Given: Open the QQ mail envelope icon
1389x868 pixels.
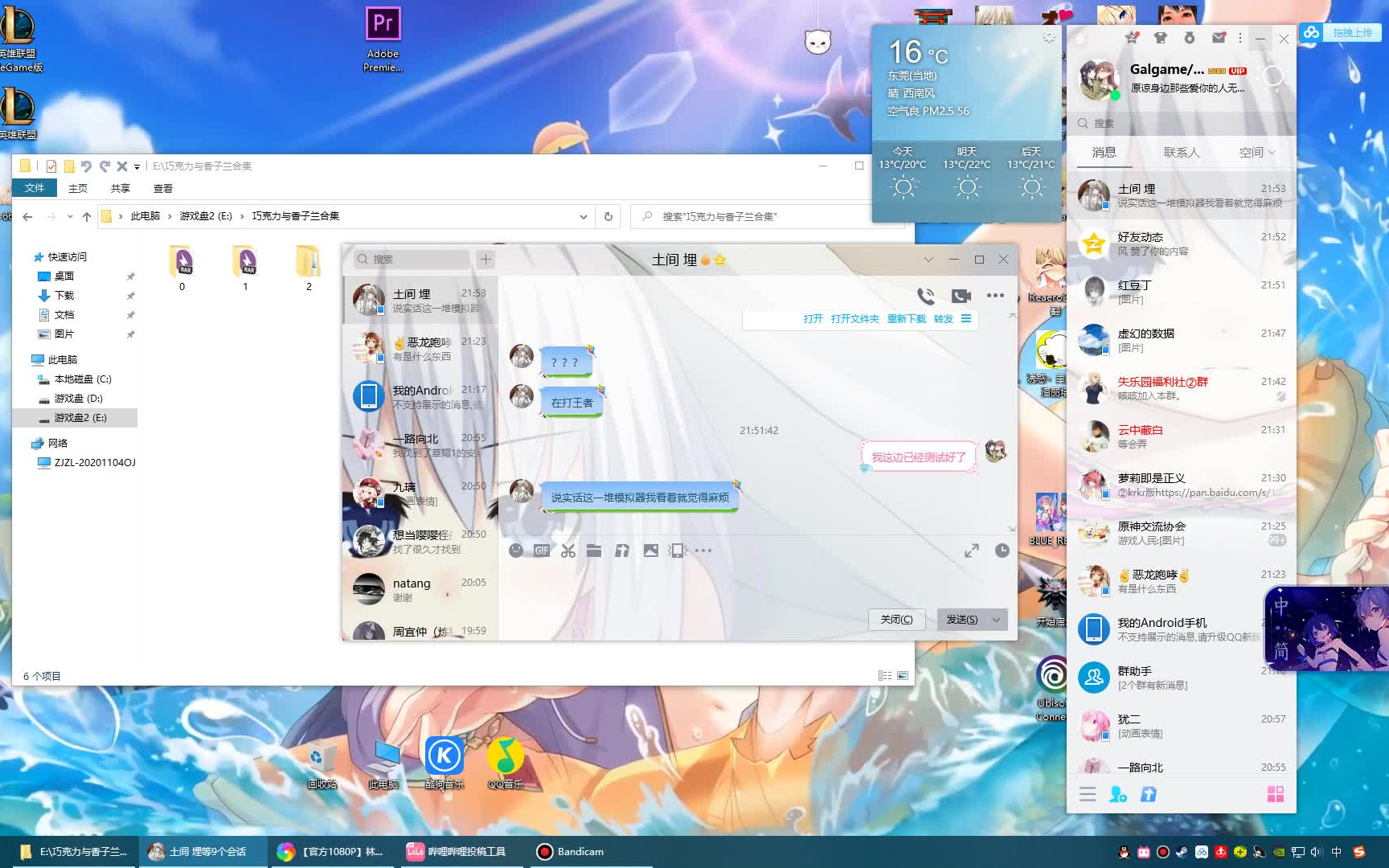Looking at the screenshot, I should (x=1219, y=37).
